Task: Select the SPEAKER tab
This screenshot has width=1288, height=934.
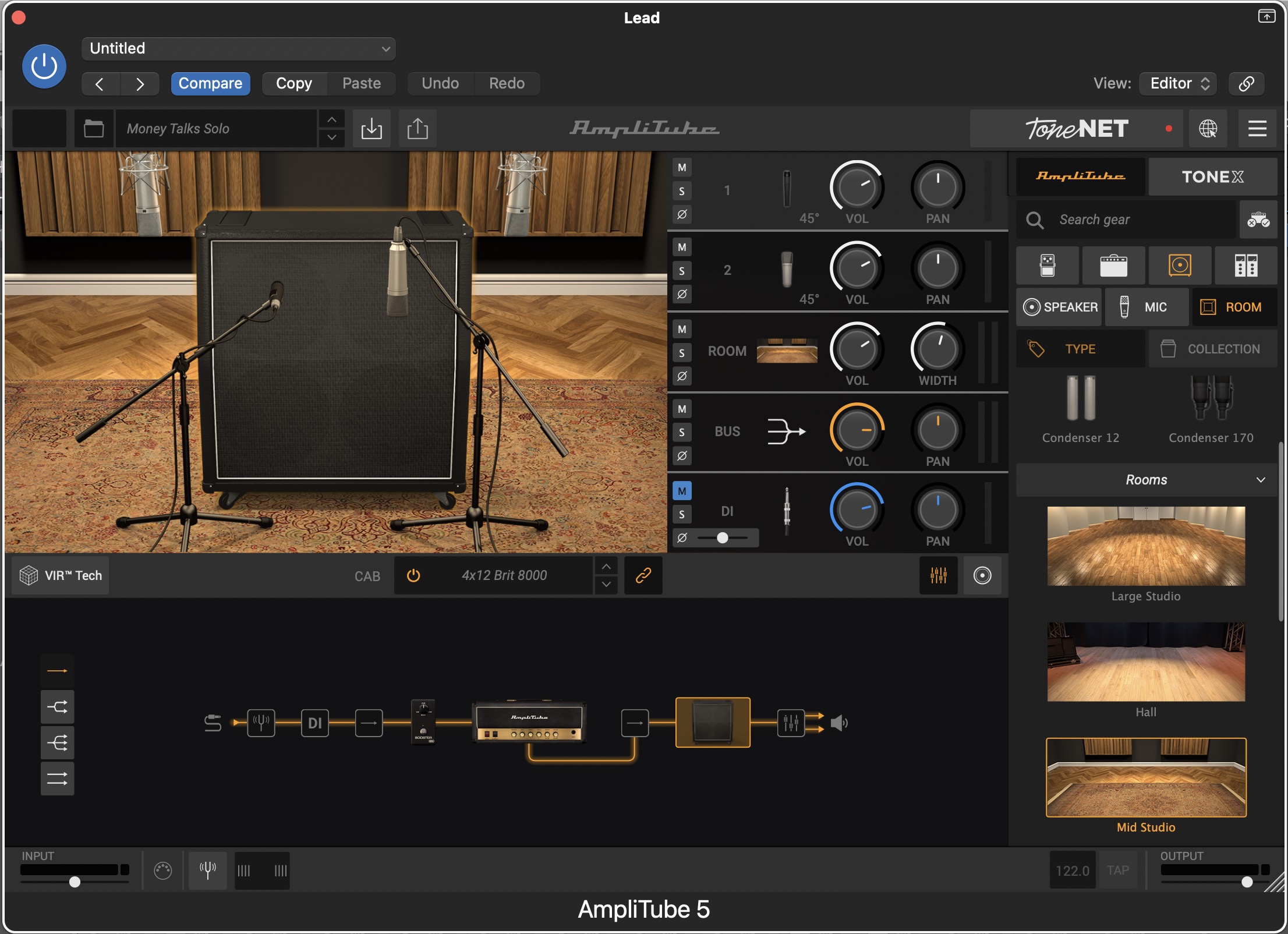Action: (x=1060, y=307)
